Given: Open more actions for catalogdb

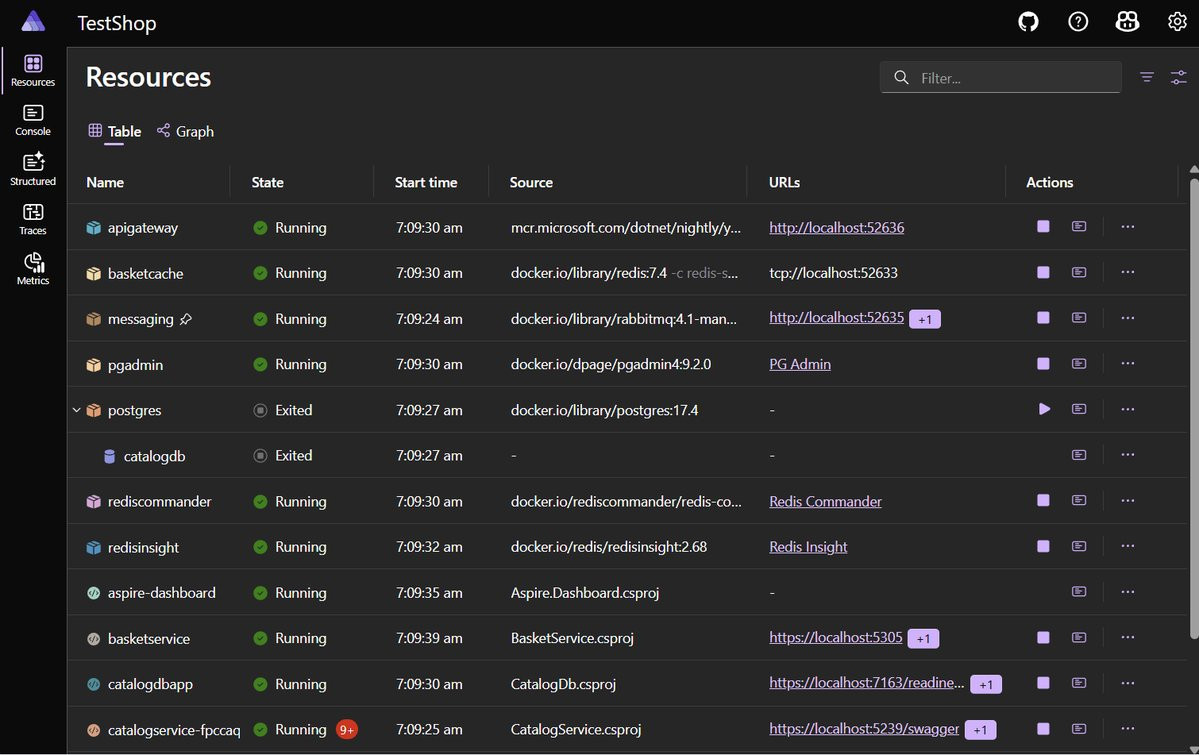Looking at the screenshot, I should (1128, 455).
